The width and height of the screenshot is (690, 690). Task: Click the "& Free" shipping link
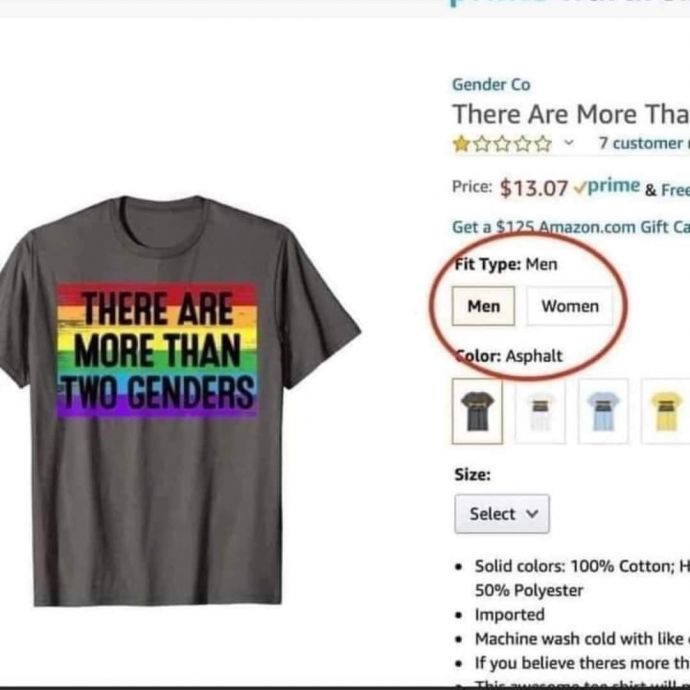(x=666, y=189)
